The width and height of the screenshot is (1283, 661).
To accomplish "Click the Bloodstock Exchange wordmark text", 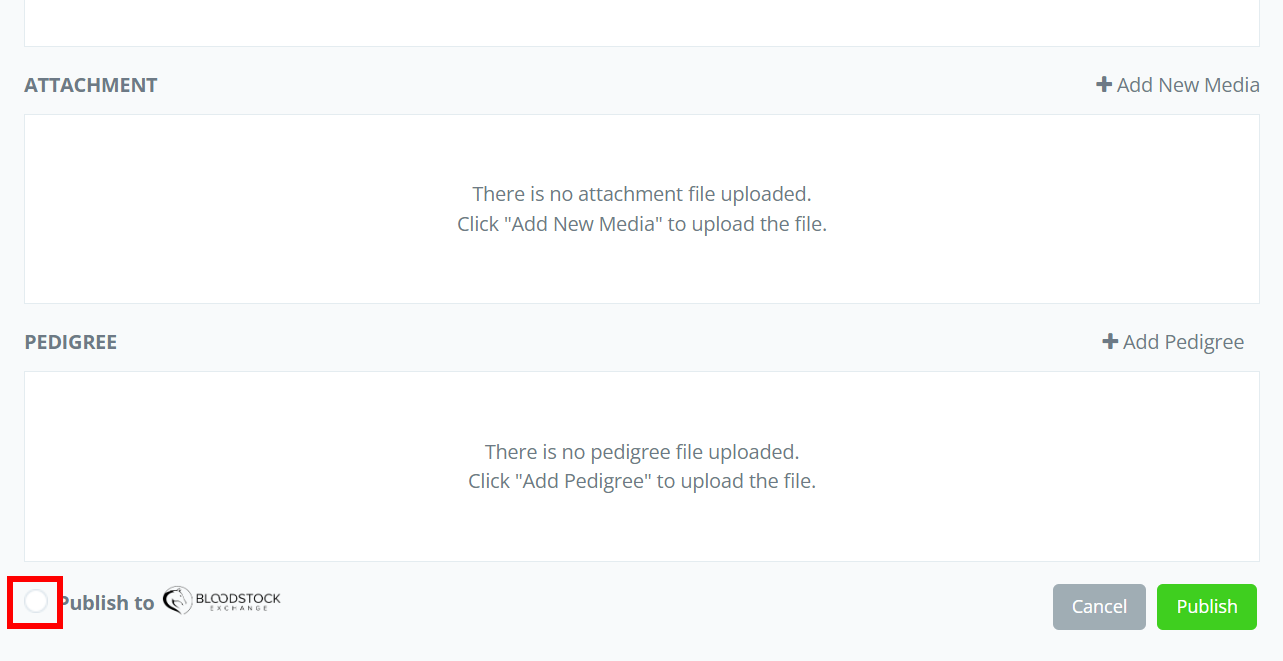I will pyautogui.click(x=238, y=600).
